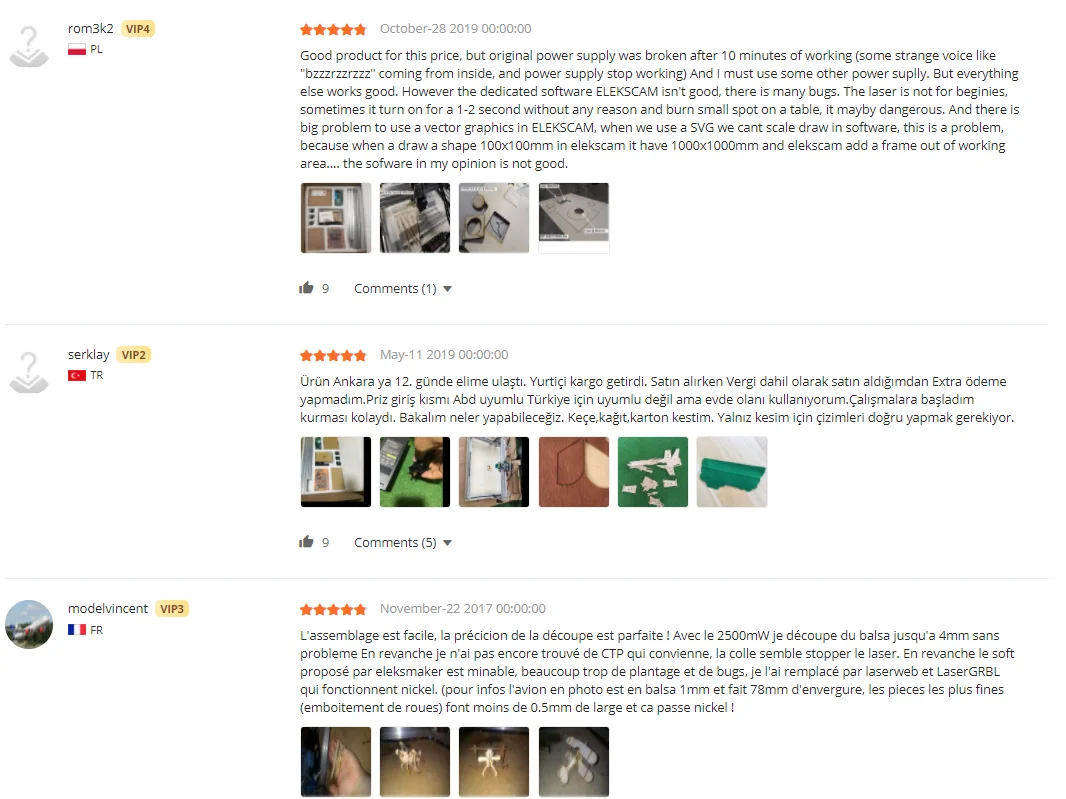1066x799 pixels.
Task: Expand Comments (5) on serklay's review
Action: [x=395, y=543]
